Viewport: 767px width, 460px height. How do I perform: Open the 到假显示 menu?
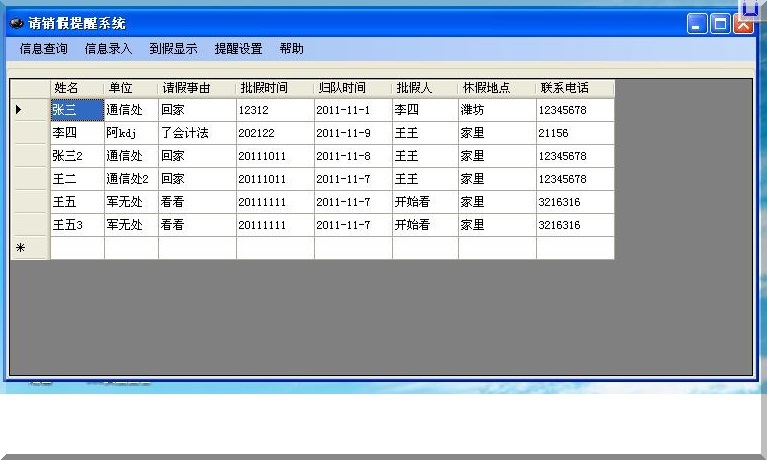(173, 48)
